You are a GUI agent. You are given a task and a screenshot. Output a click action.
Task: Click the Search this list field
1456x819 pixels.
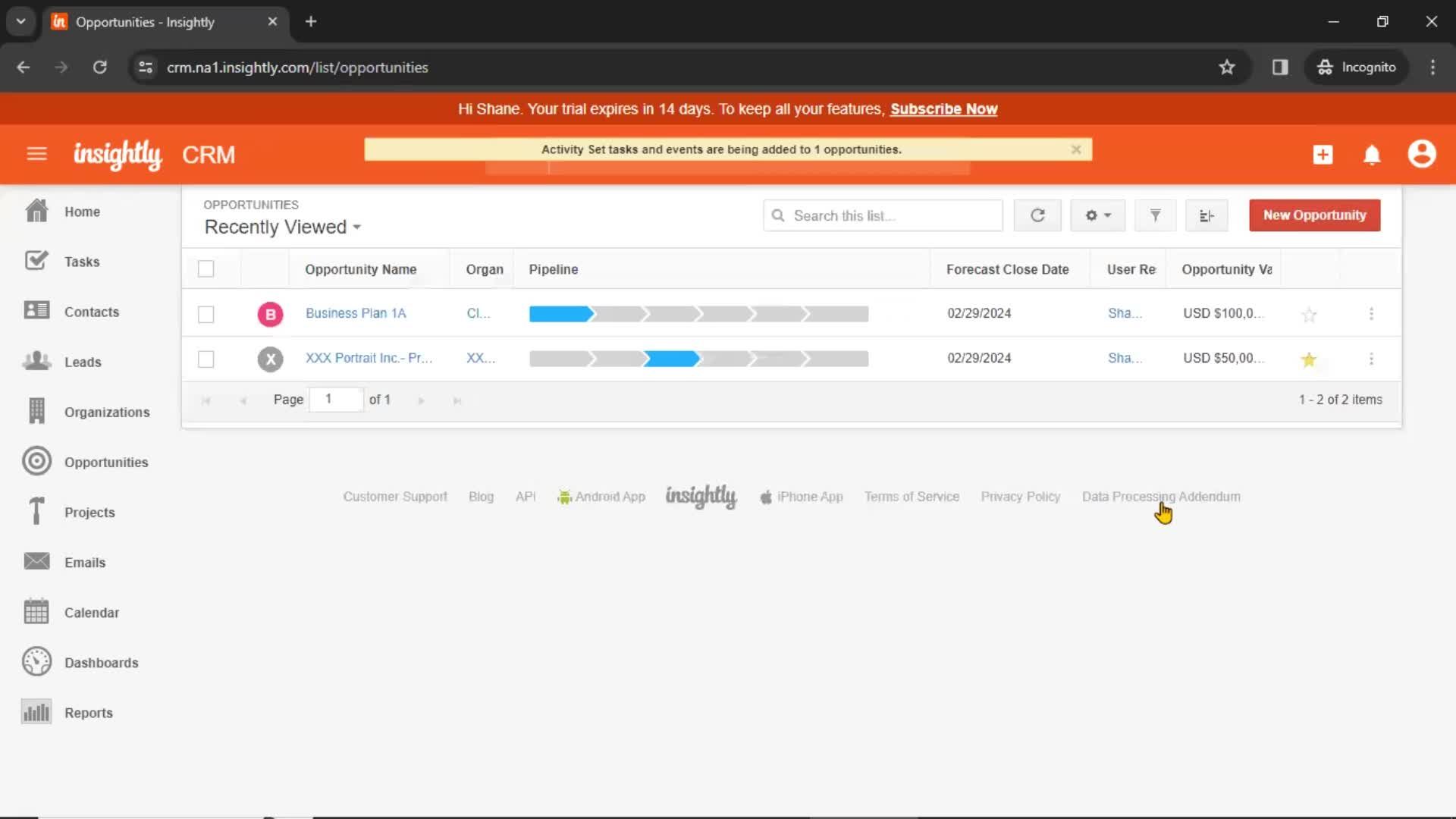883,215
